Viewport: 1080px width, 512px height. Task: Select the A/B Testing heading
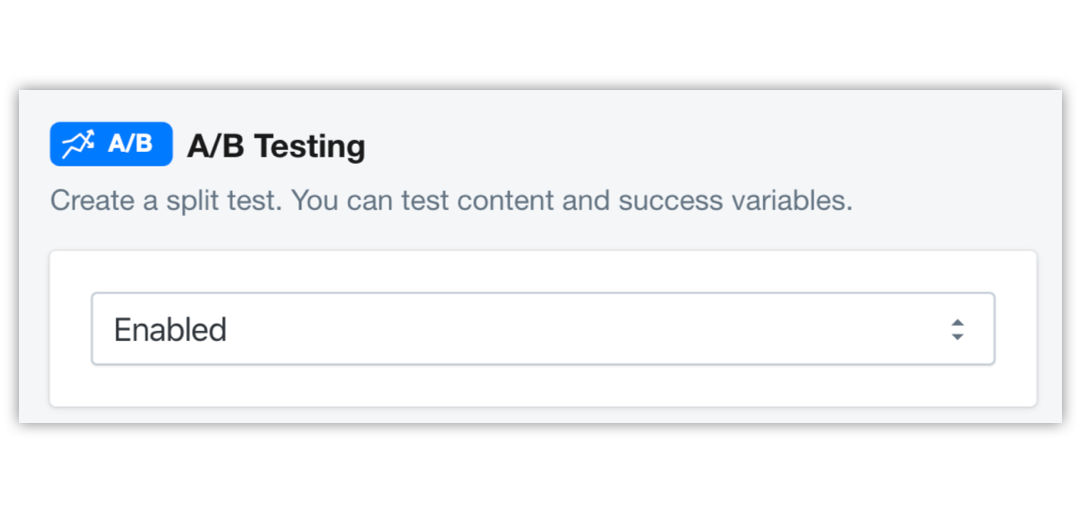tap(276, 146)
